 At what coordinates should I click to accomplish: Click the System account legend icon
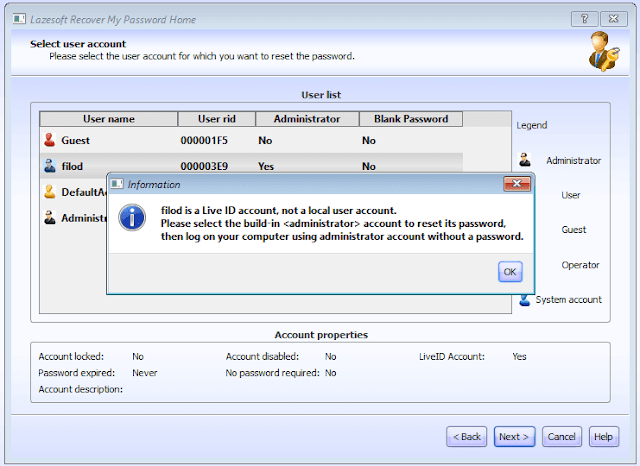[524, 300]
